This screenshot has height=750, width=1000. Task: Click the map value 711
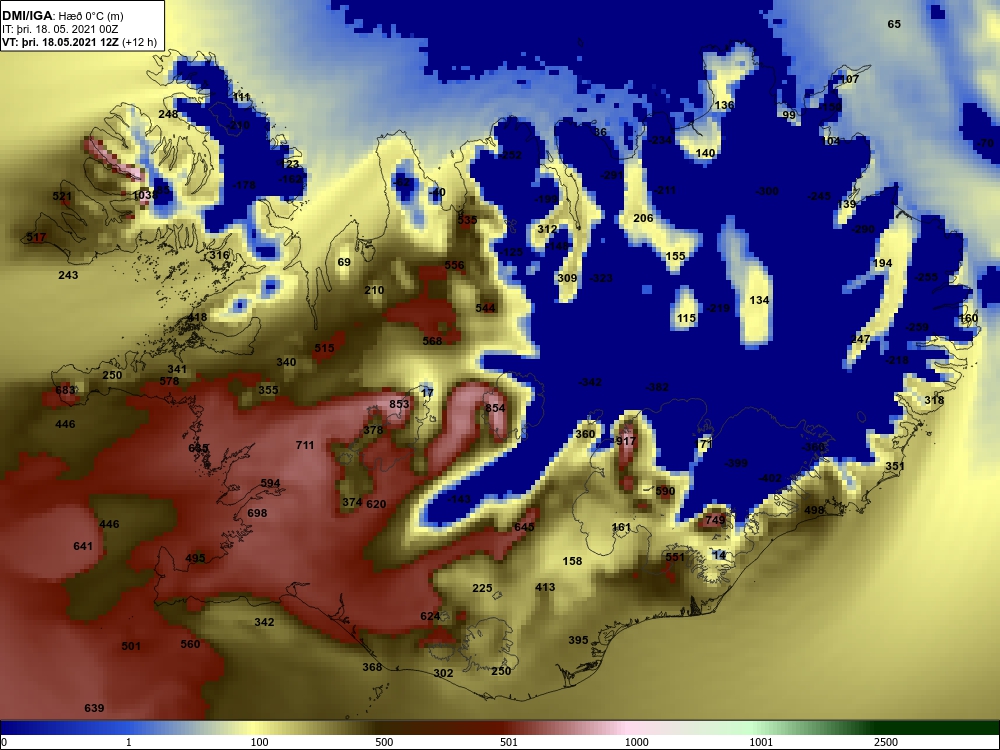click(x=305, y=445)
